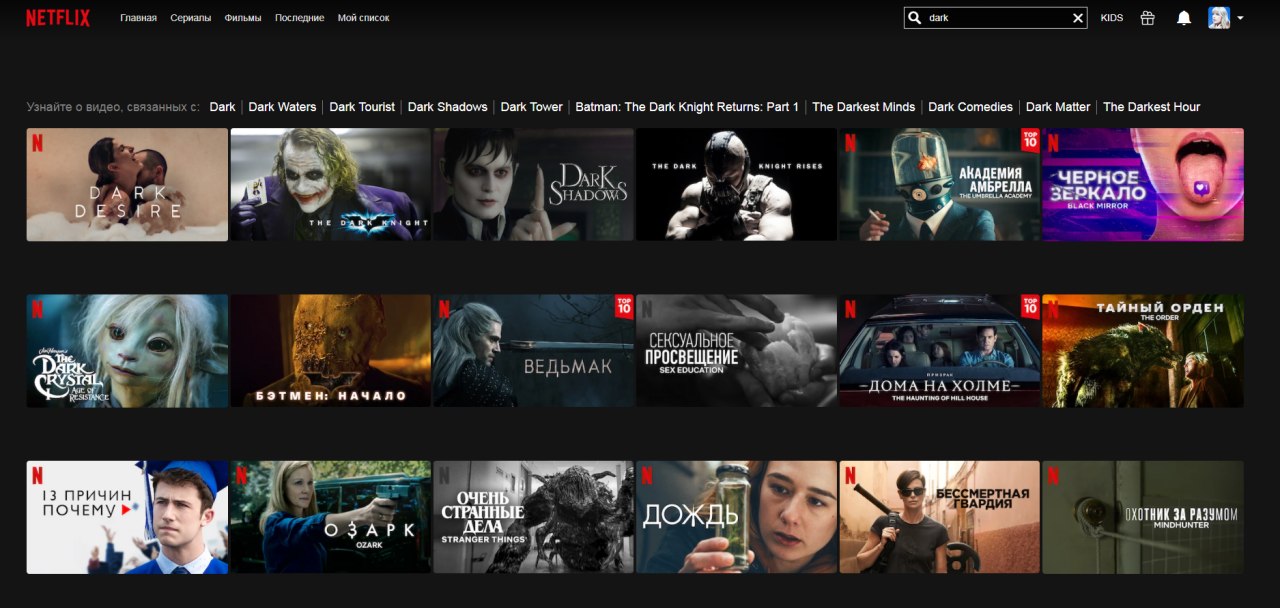
Task: Open The Dark Crystal thumbnail
Action: click(127, 350)
